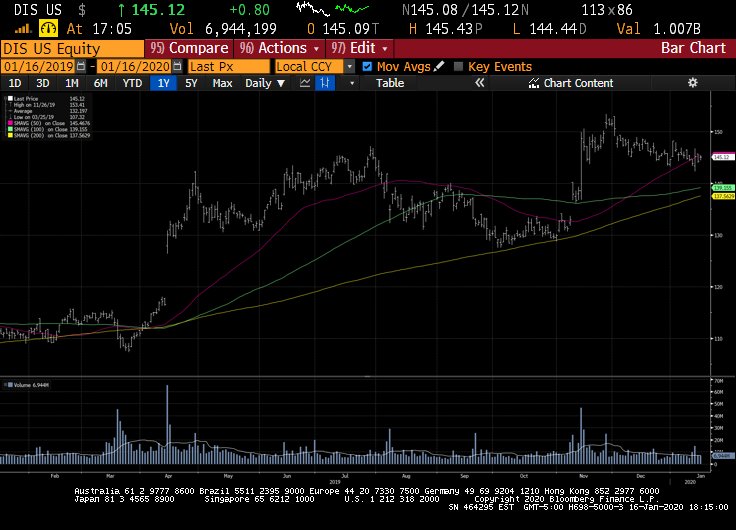Click the High on 11/26/19 legend row
This screenshot has width=736, height=530.
(x=47, y=105)
